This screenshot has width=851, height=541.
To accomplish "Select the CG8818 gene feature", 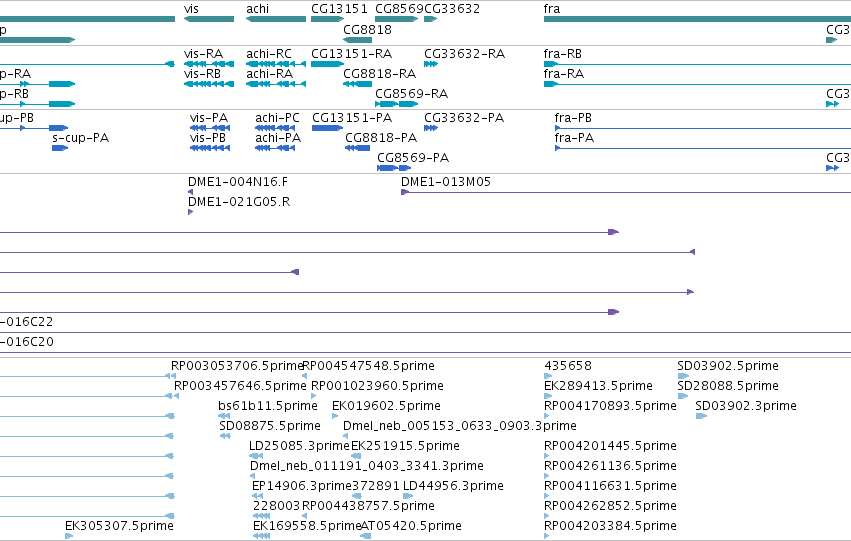I will point(358,40).
